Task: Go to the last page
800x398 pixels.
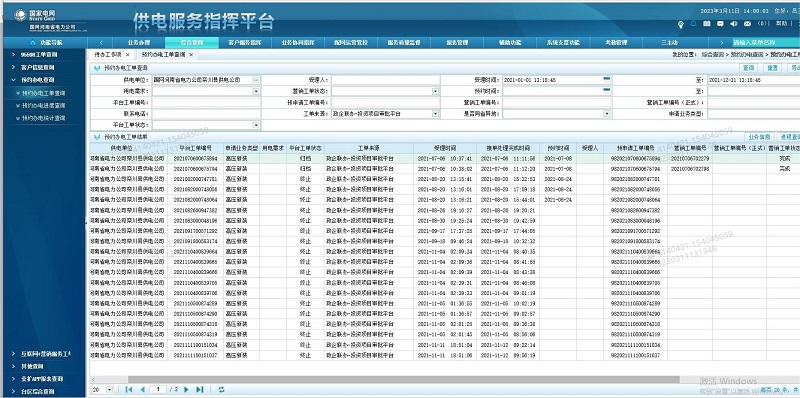Action: tap(199, 389)
